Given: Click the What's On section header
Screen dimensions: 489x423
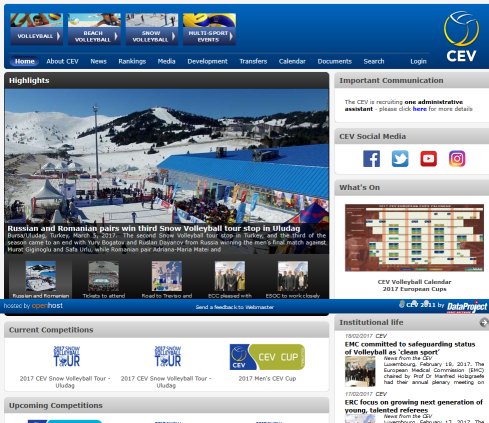Looking at the screenshot, I should pos(359,187).
